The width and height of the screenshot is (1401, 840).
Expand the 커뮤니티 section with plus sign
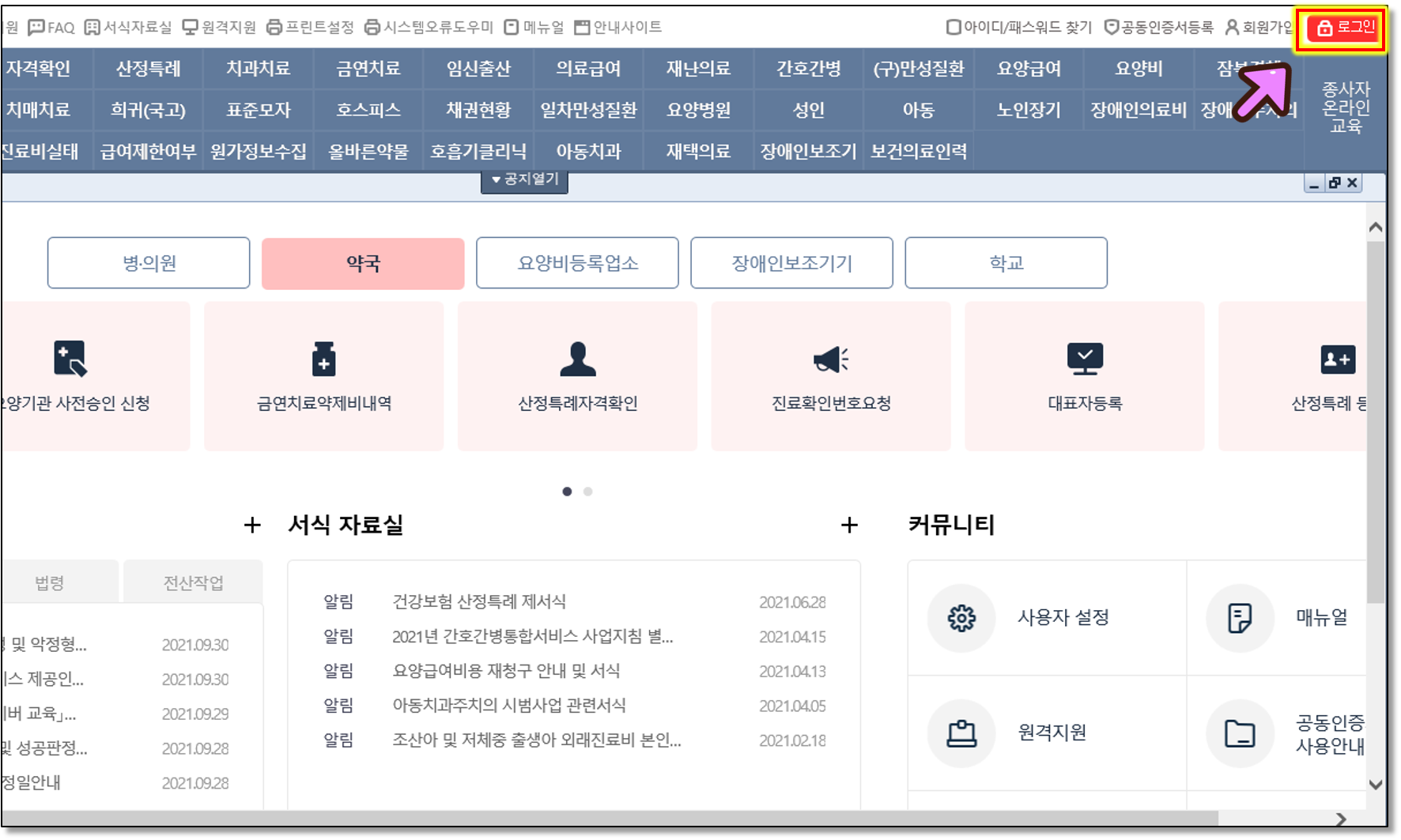click(849, 525)
